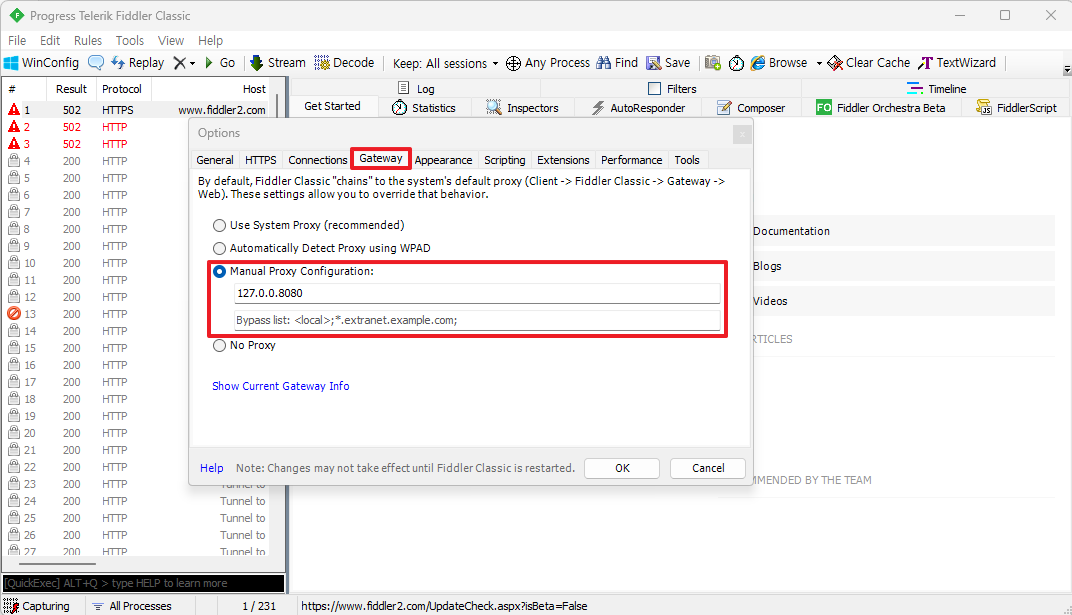
Task: Click the blocked icon on session 13
Action: point(14,314)
